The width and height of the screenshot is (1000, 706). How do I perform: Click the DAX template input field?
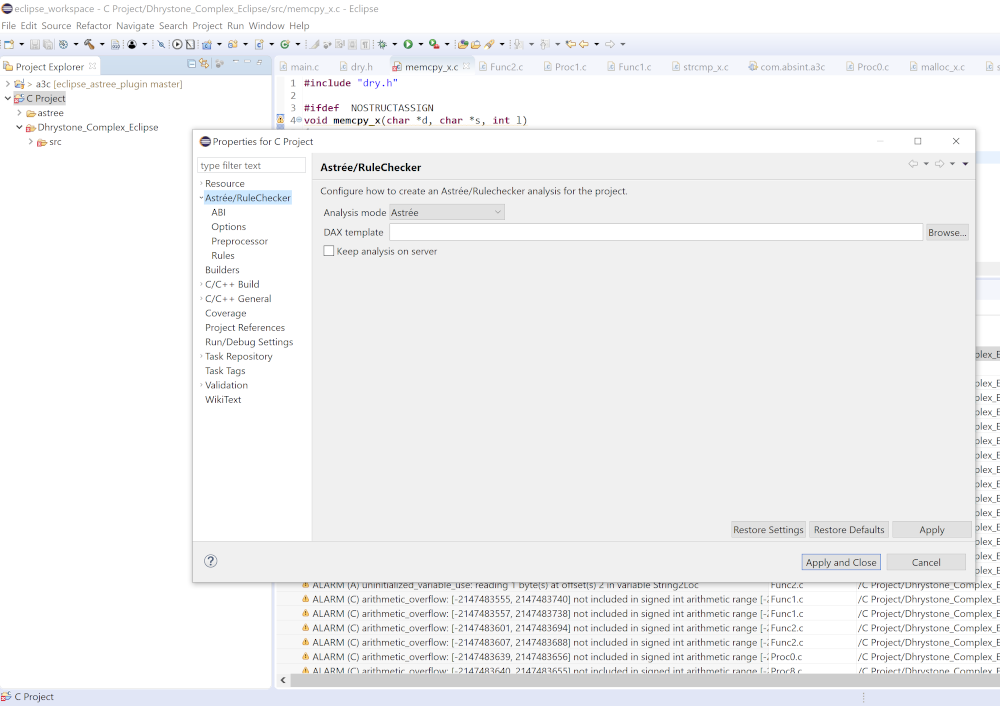click(656, 233)
